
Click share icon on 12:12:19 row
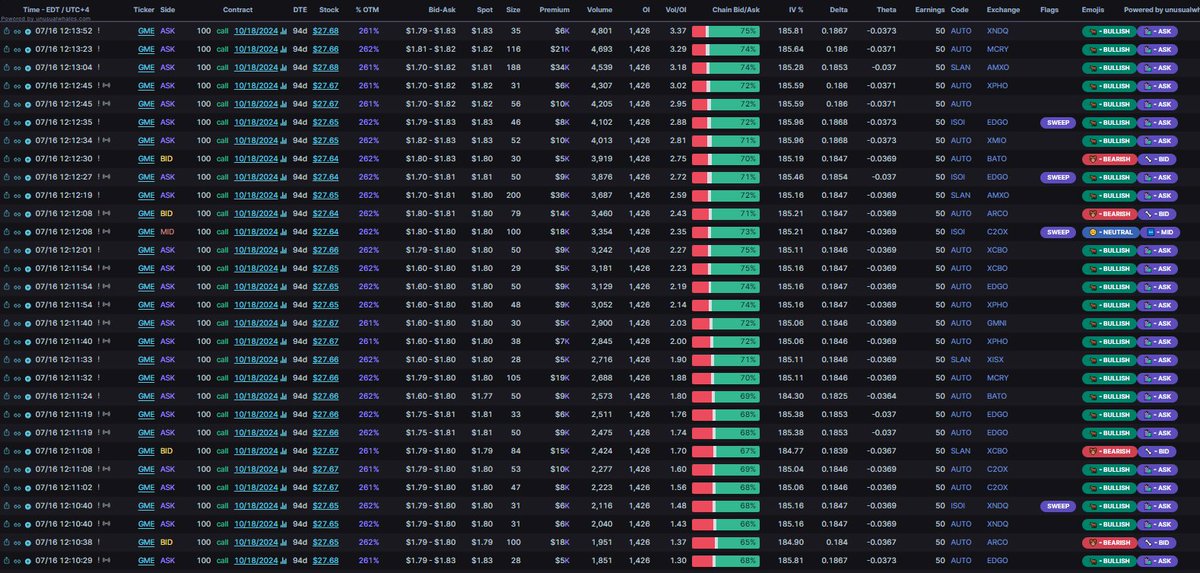click(x=6, y=193)
